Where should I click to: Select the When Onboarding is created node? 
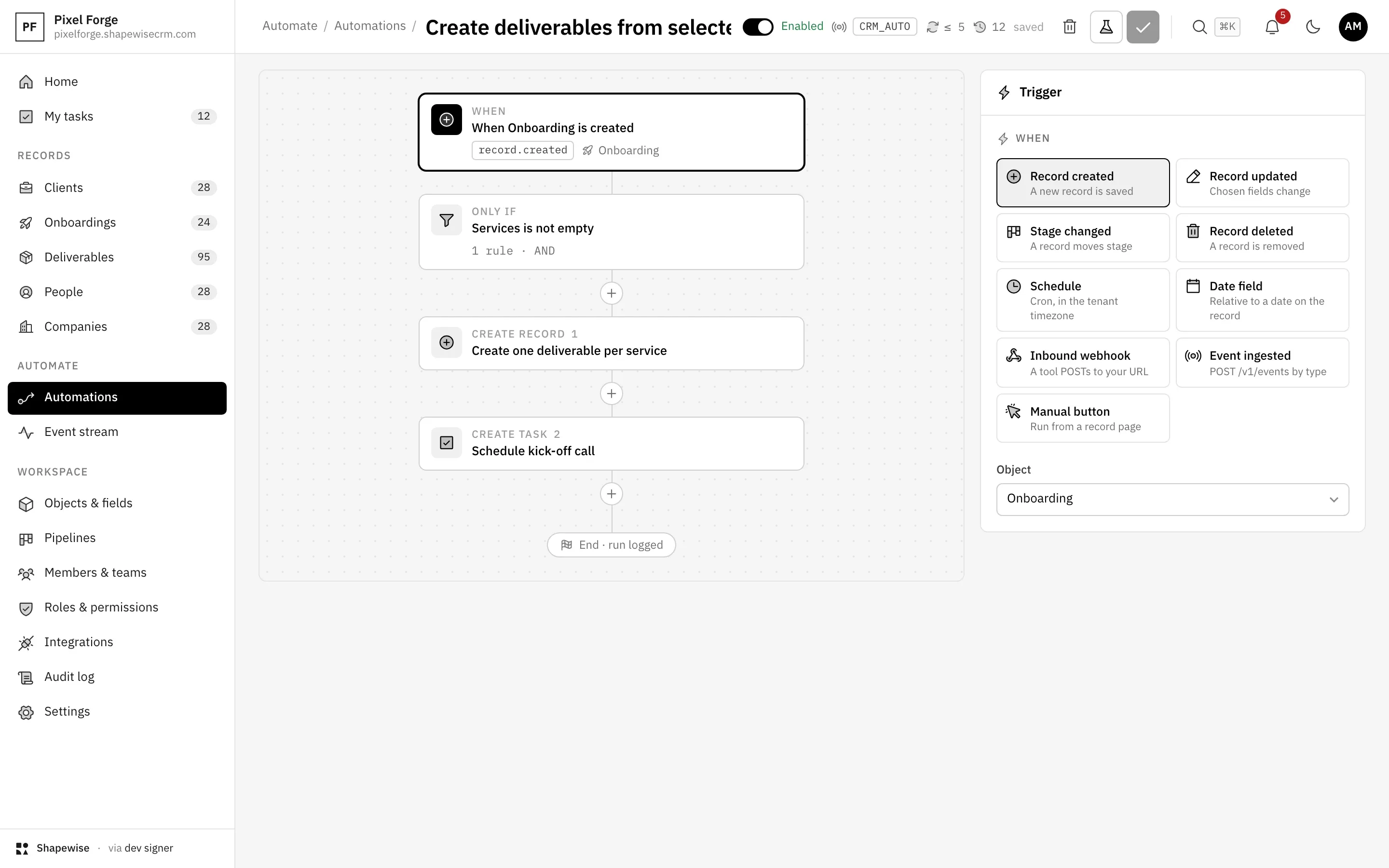[x=611, y=132]
